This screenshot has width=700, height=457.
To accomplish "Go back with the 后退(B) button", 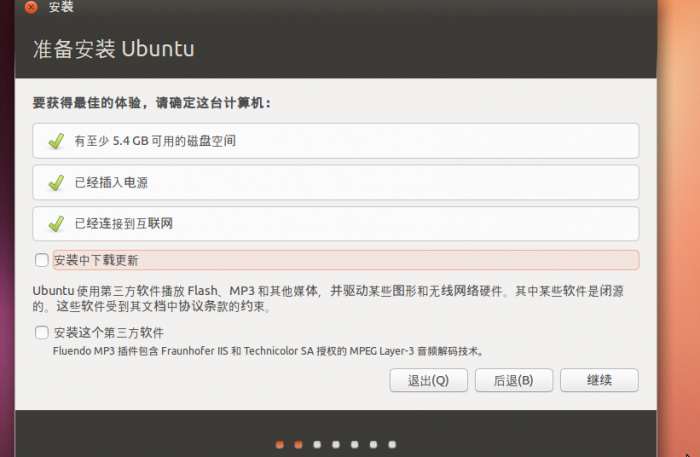I will [514, 380].
